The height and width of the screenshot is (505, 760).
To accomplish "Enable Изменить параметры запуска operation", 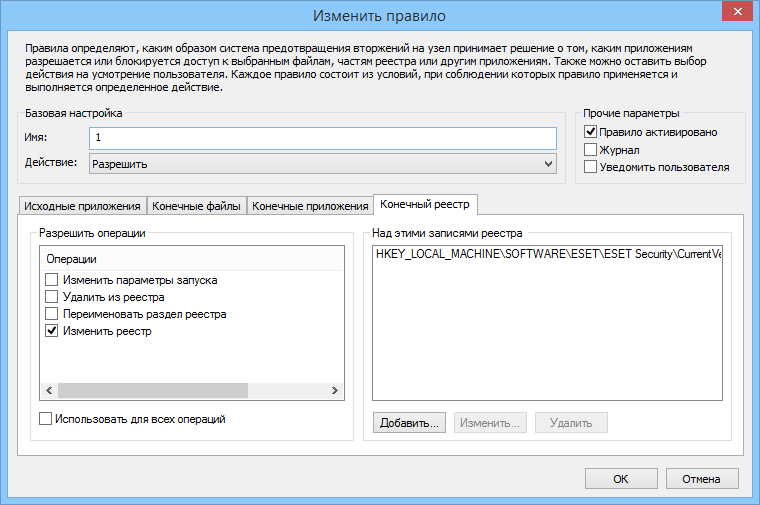I will 52,280.
